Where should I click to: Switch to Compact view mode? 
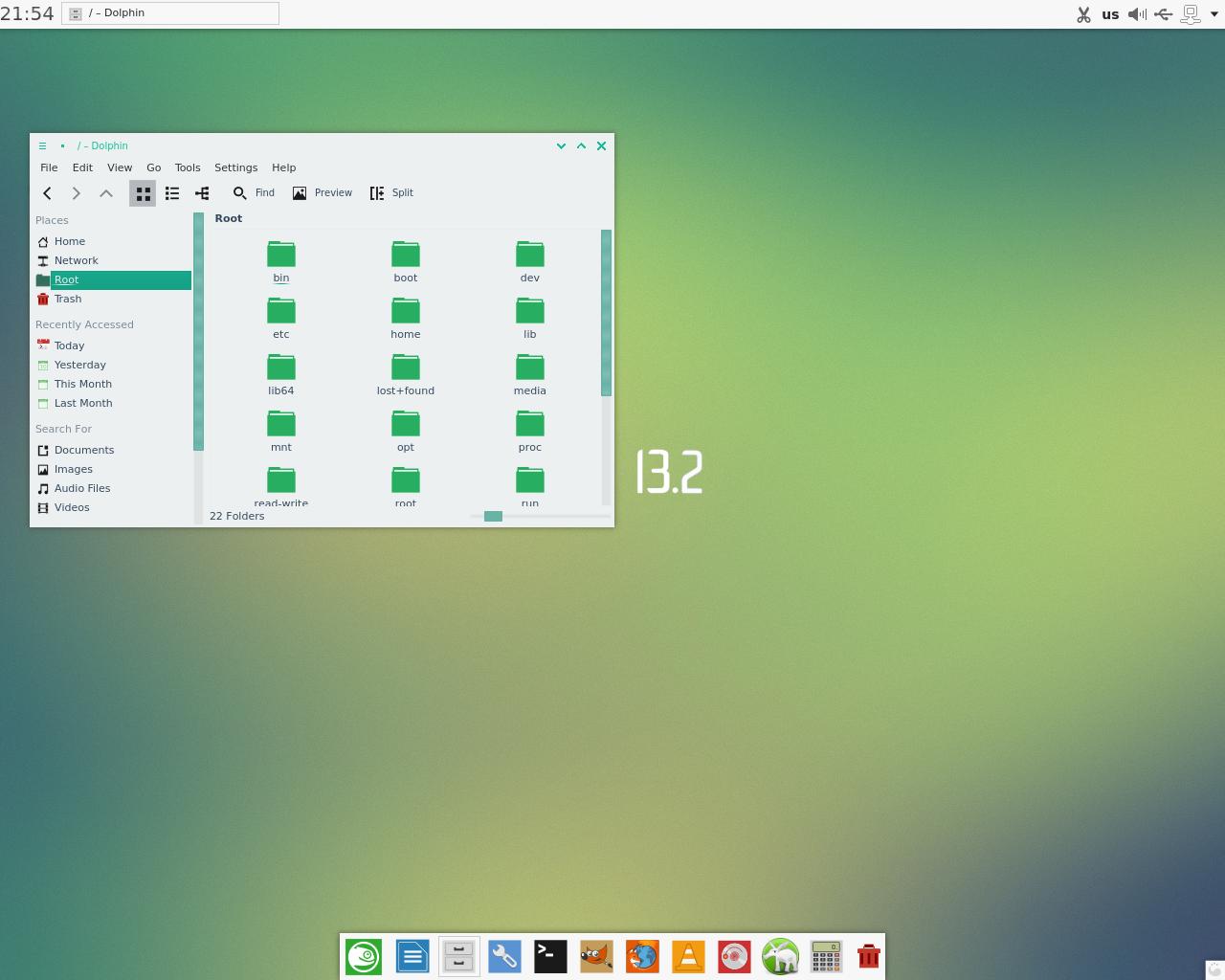[x=172, y=193]
